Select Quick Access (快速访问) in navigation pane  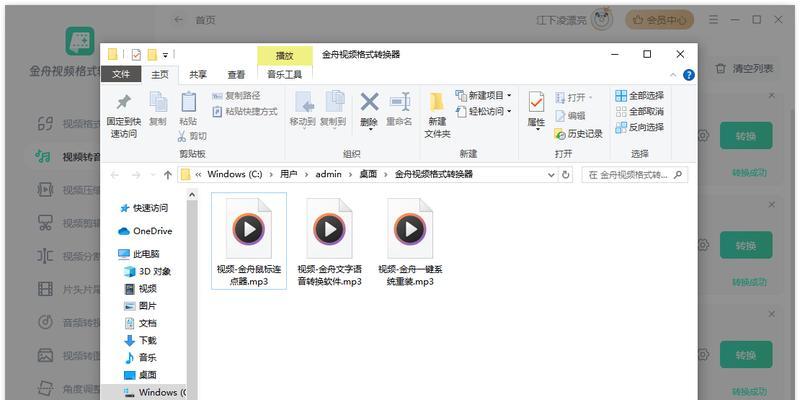coord(143,208)
